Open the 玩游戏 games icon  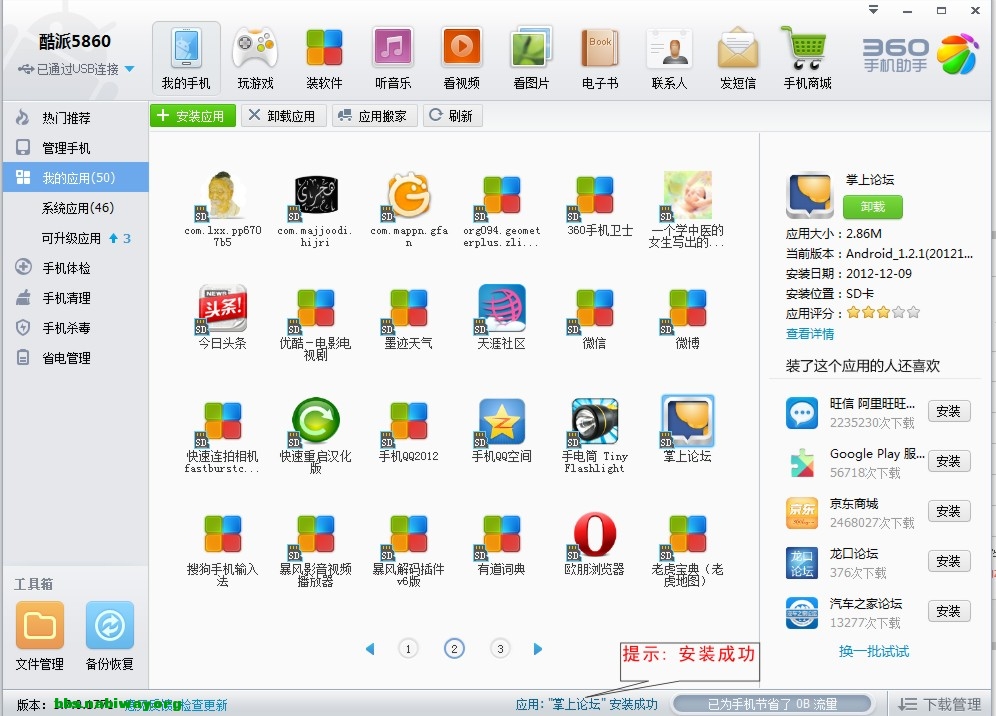(255, 50)
